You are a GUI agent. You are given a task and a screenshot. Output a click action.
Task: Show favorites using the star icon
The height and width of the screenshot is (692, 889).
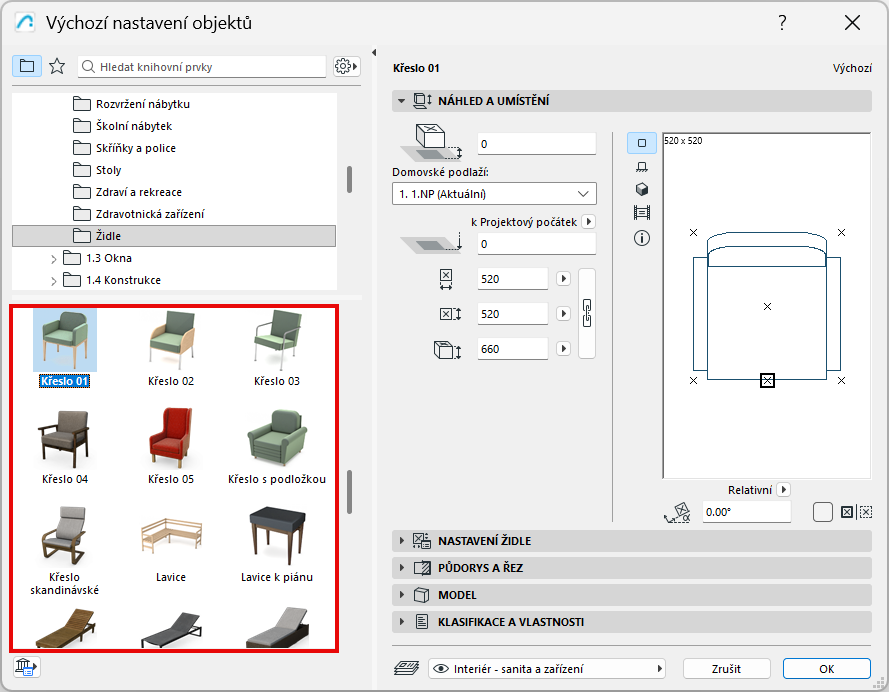click(x=57, y=66)
